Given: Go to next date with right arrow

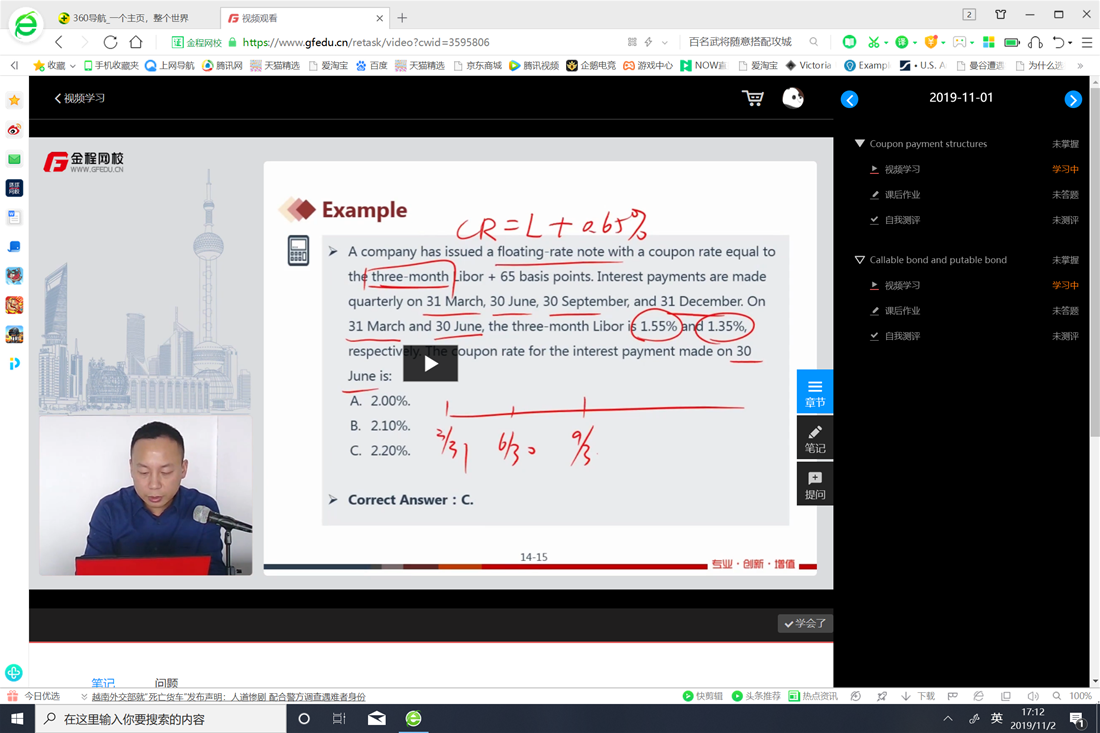Looking at the screenshot, I should pyautogui.click(x=1073, y=99).
